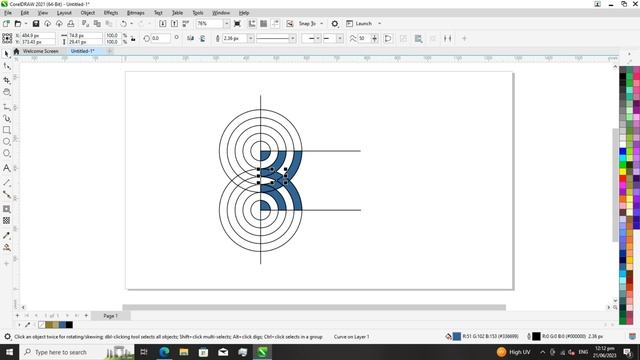Image resolution: width=640 pixels, height=360 pixels.
Task: Open the end arrowhead dropdown
Action: (x=340, y=38)
